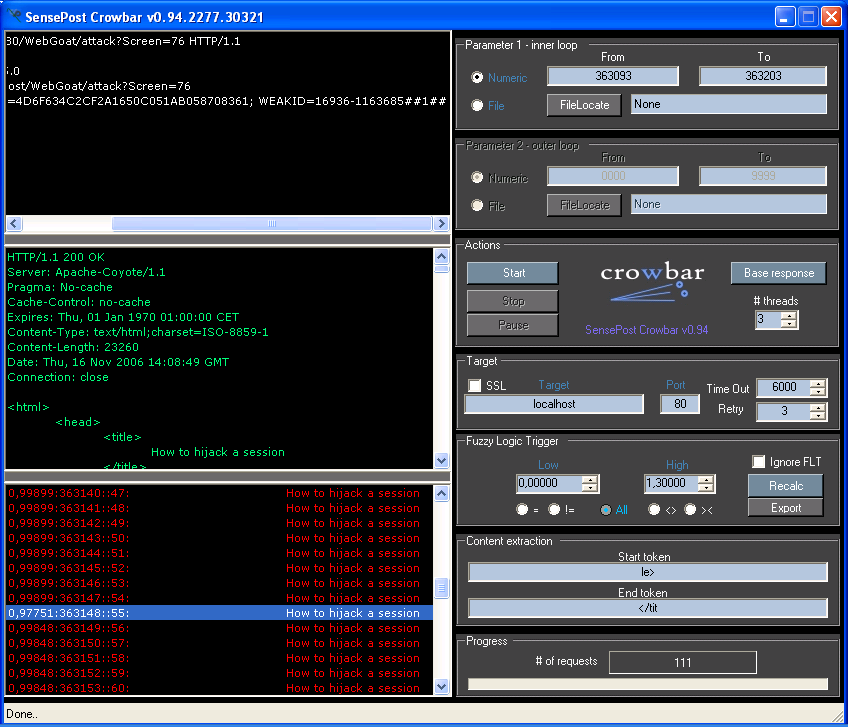848x727 pixels.
Task: Increase the number of threads spinner
Action: (789, 315)
